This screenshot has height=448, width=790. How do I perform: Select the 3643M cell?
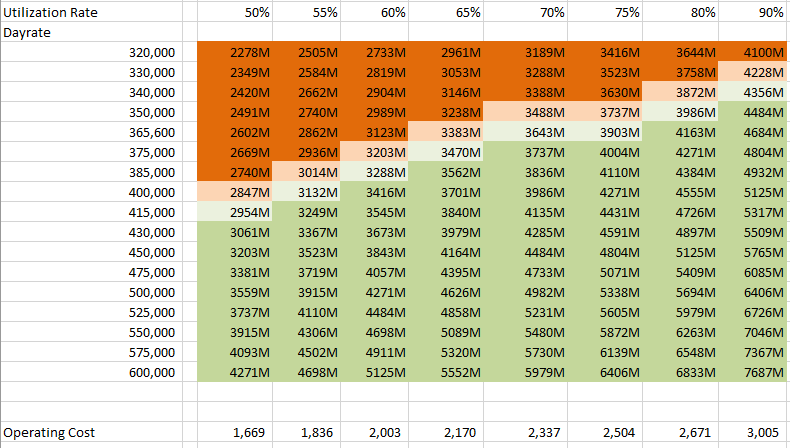click(525, 133)
